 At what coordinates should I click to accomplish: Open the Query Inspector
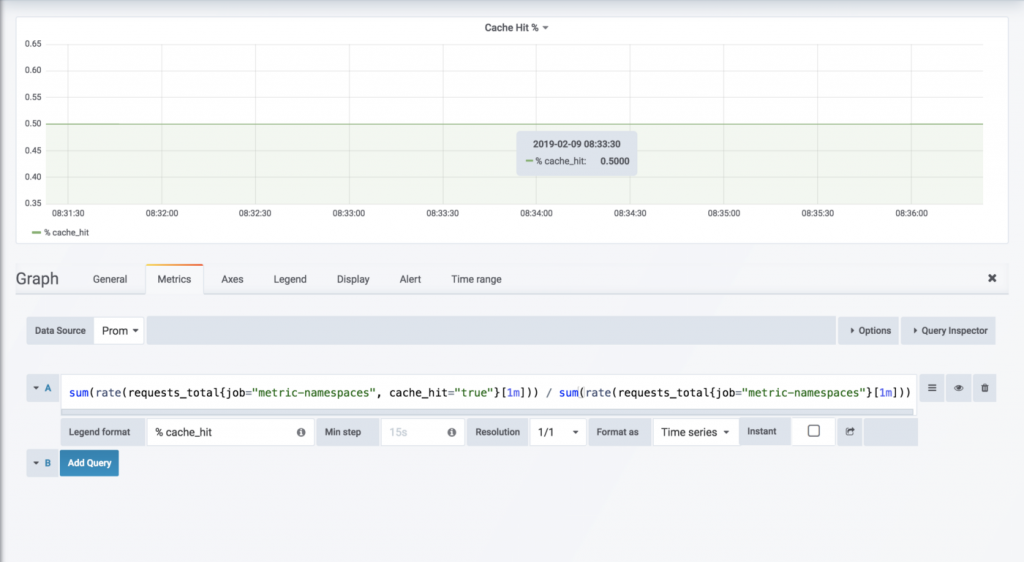[x=949, y=330]
